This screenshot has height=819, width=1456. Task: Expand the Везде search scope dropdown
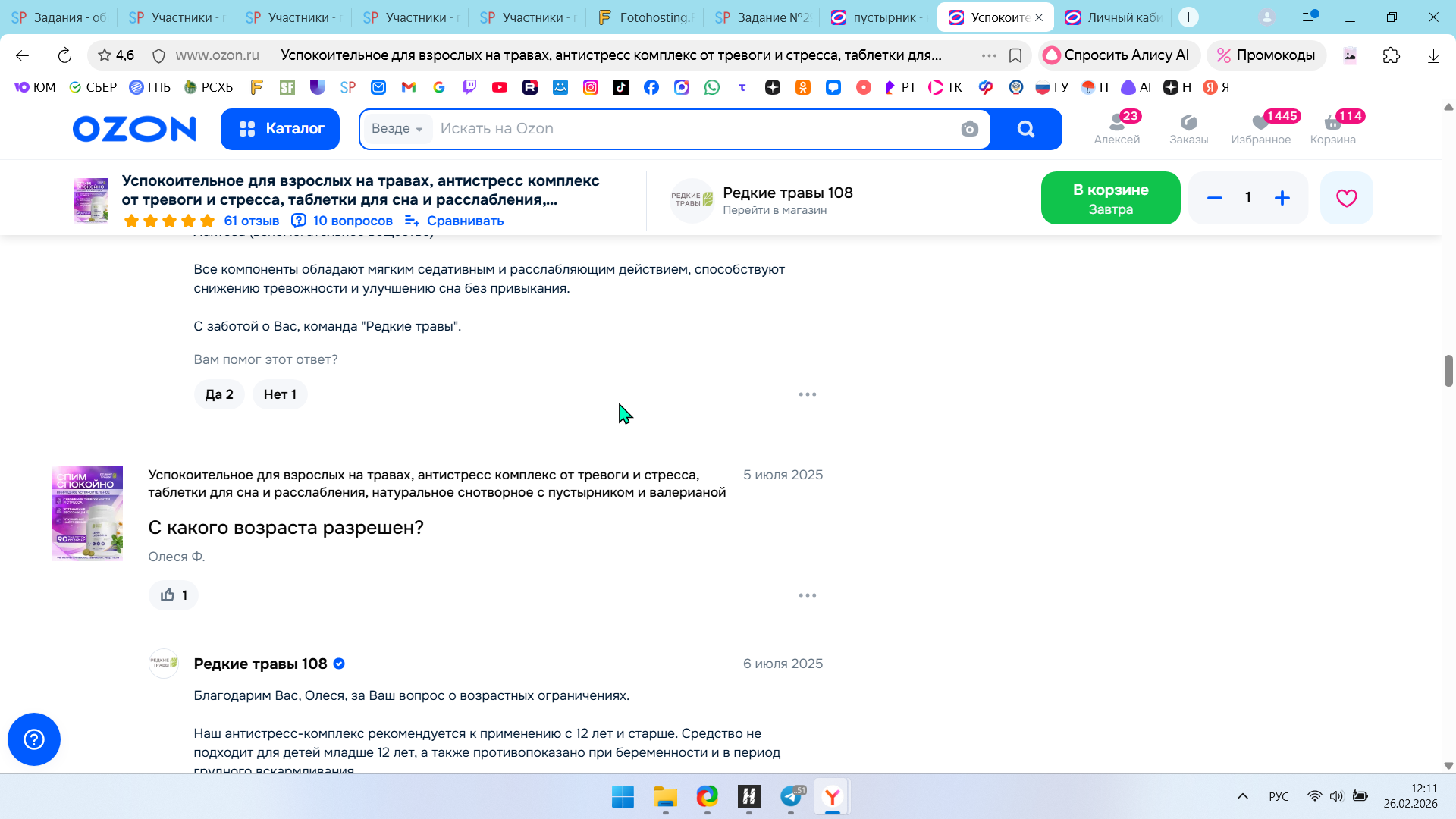coord(397,129)
